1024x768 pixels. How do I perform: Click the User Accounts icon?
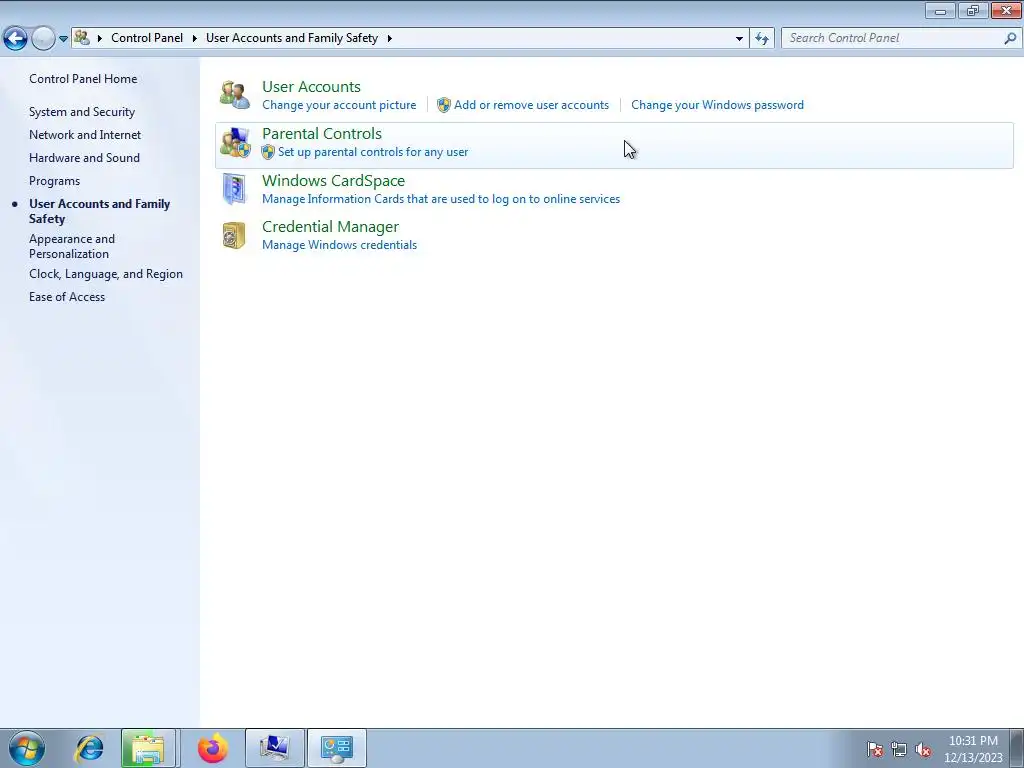234,95
